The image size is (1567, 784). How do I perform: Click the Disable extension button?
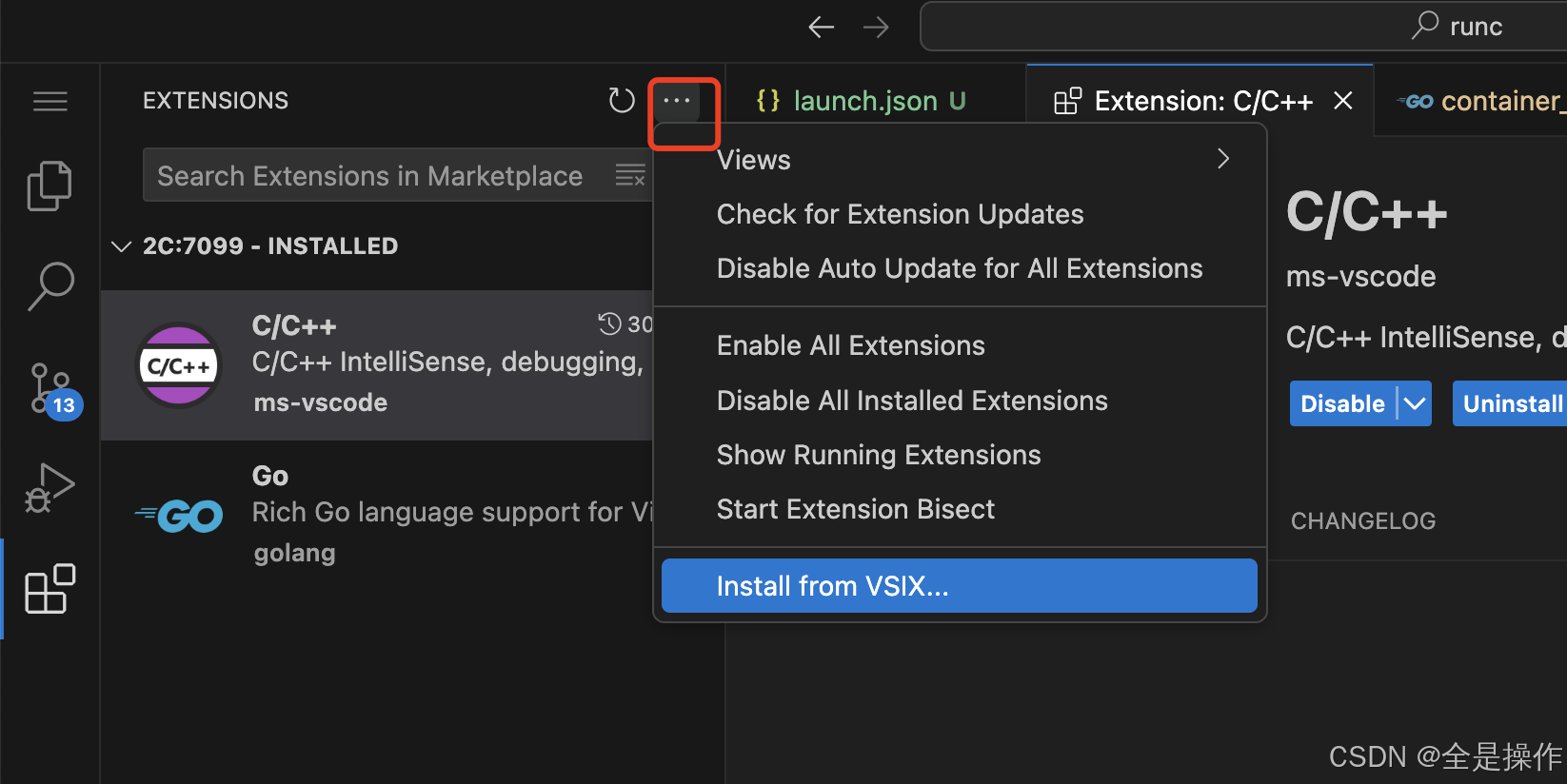1342,403
